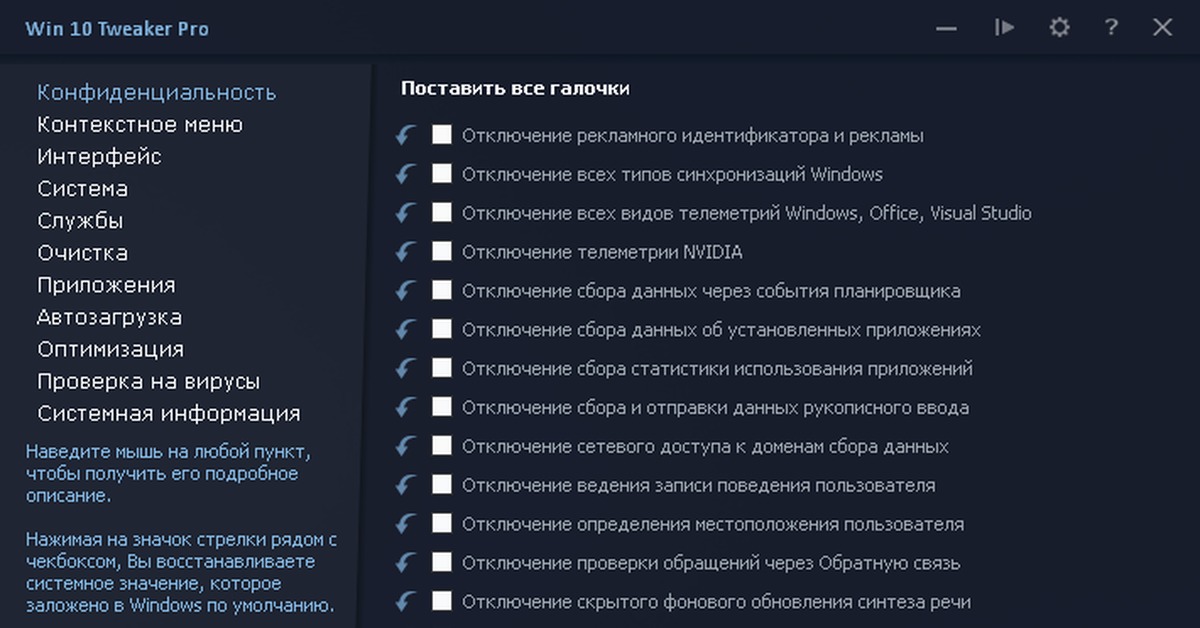Screen dimensions: 1200x628
Task: Tick сбора данных об установленных приложениях
Action: click(x=442, y=329)
